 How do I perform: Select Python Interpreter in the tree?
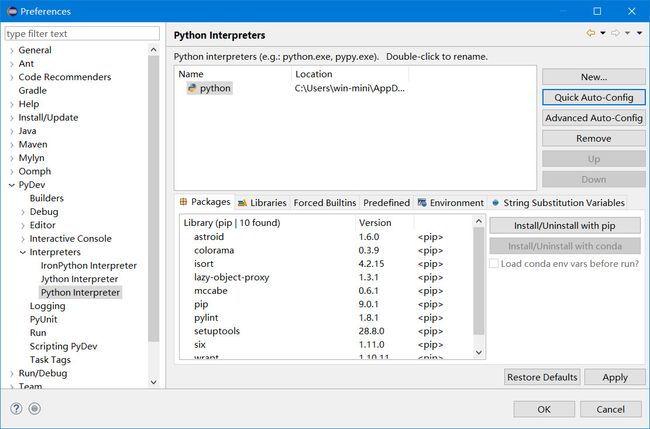[x=80, y=293]
